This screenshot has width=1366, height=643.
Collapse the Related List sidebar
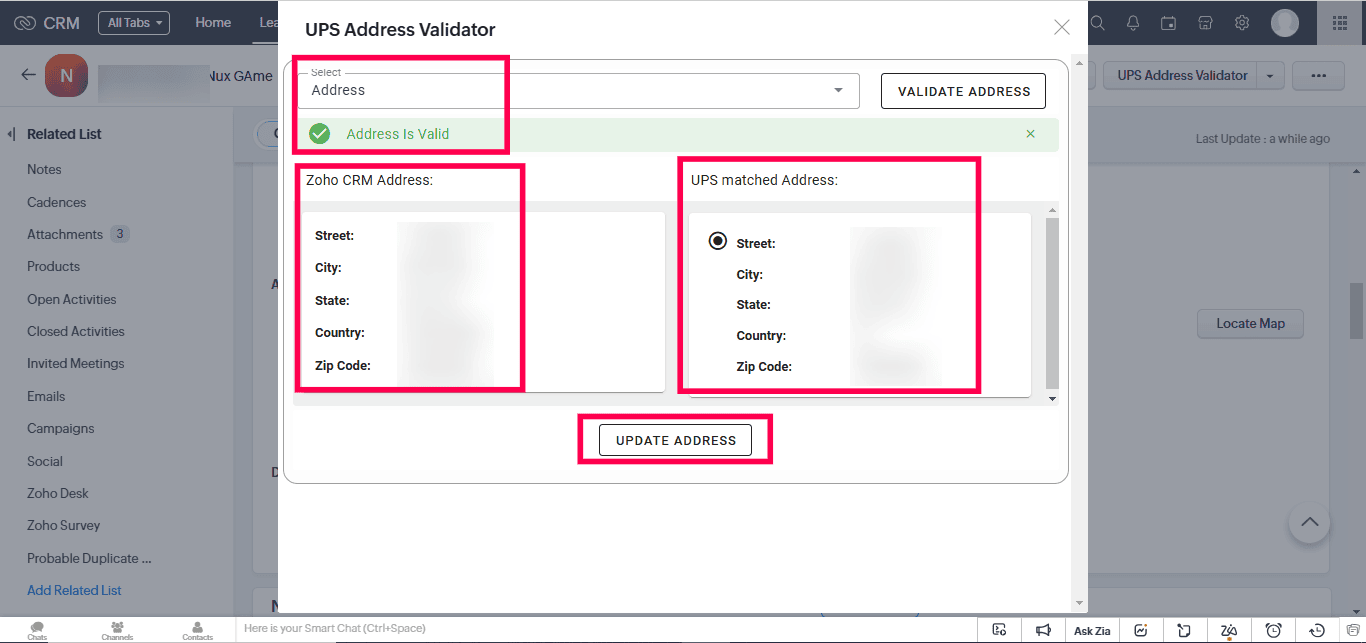point(12,134)
